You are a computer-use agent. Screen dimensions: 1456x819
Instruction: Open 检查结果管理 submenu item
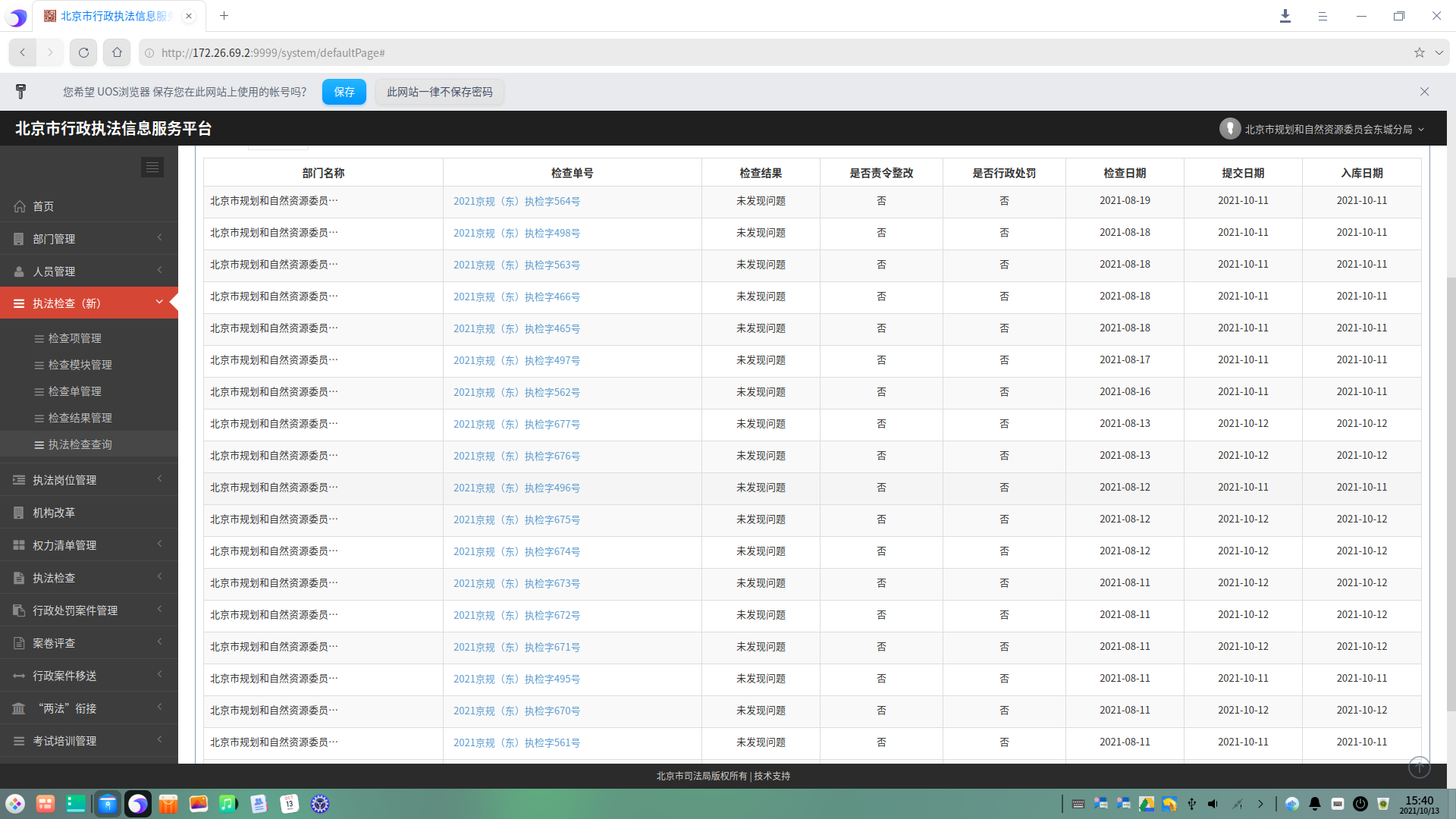(x=80, y=418)
